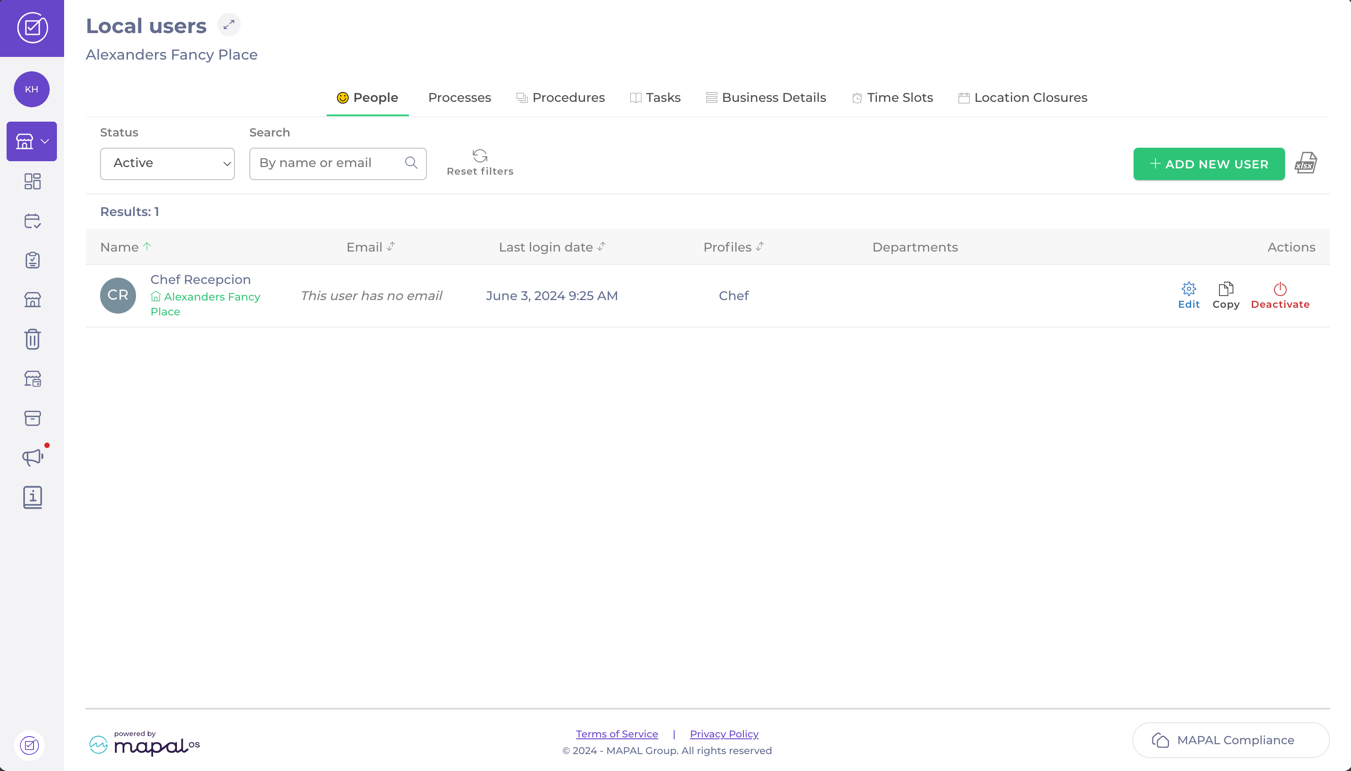This screenshot has height=771, width=1351.
Task: Switch to the Processes tab
Action: 459,98
